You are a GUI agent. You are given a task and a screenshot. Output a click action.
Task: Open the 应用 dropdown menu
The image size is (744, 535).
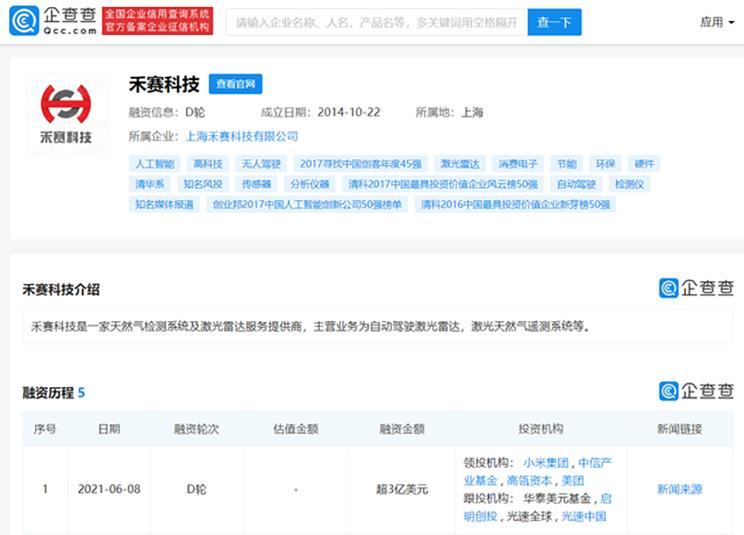(717, 22)
